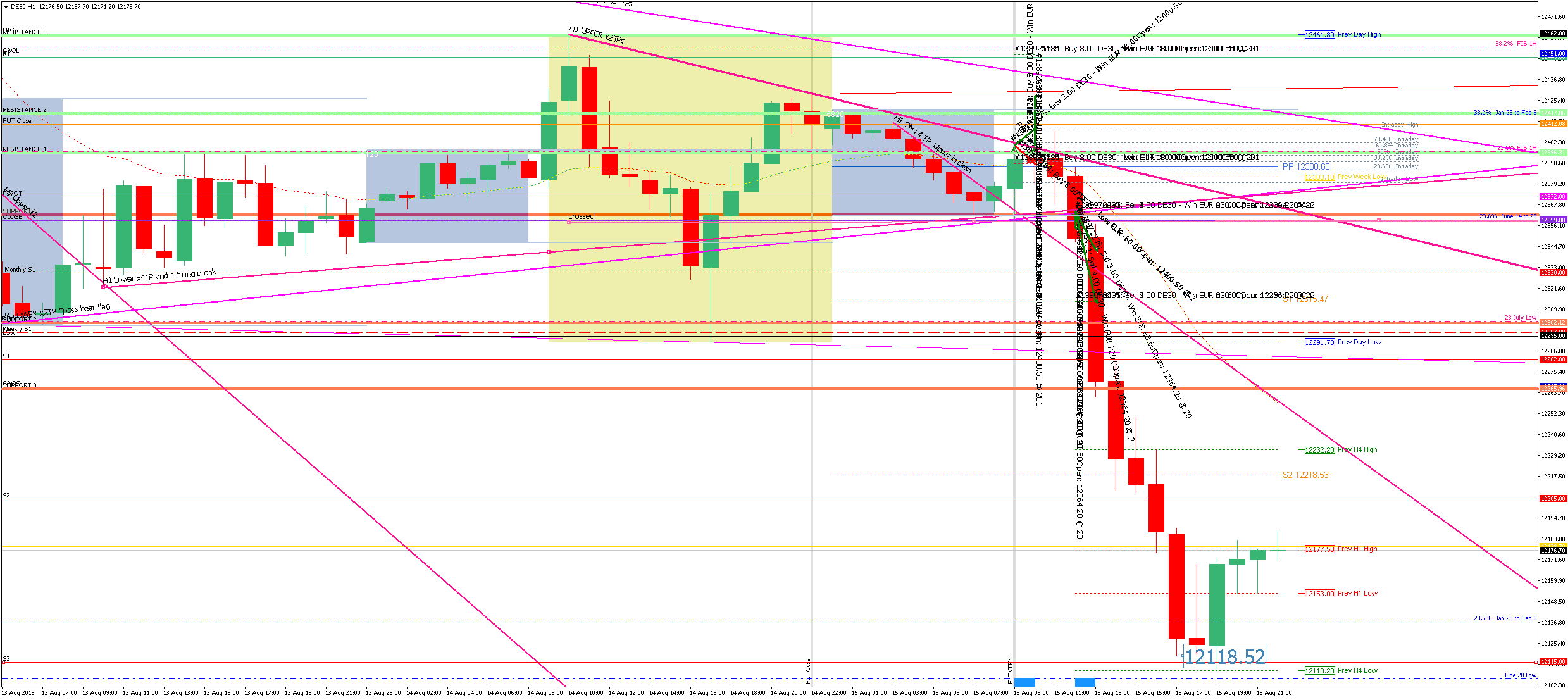Click the red 12205.00 S2 axis tag
This screenshot has width=1568, height=700.
tap(1552, 499)
